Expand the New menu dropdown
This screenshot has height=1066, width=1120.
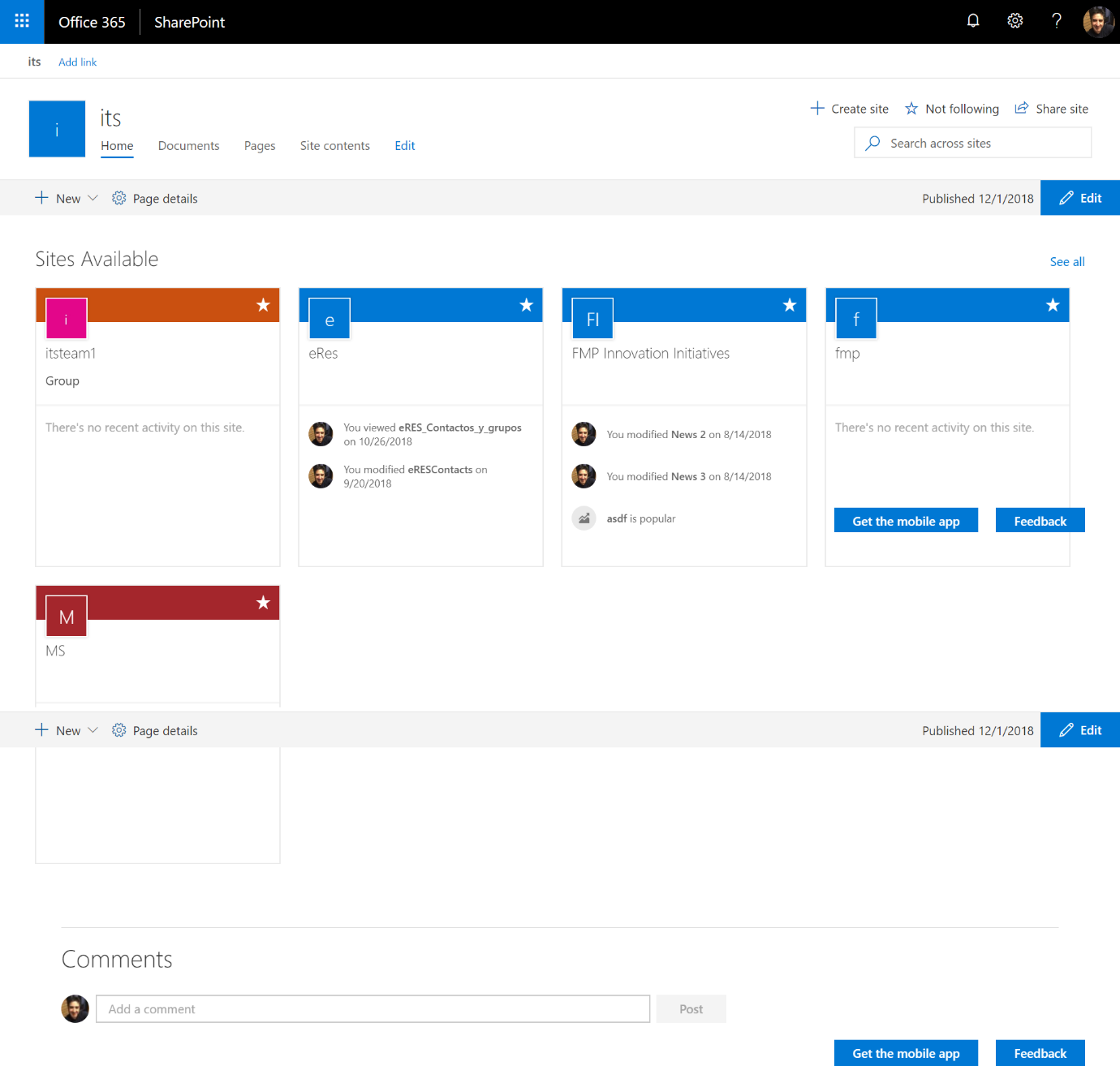point(93,198)
